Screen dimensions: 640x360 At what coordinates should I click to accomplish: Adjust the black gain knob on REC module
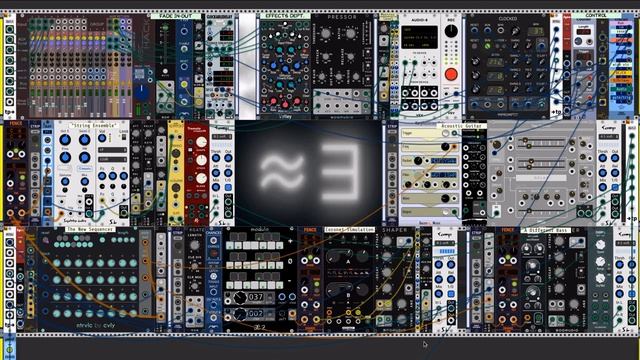451,31
